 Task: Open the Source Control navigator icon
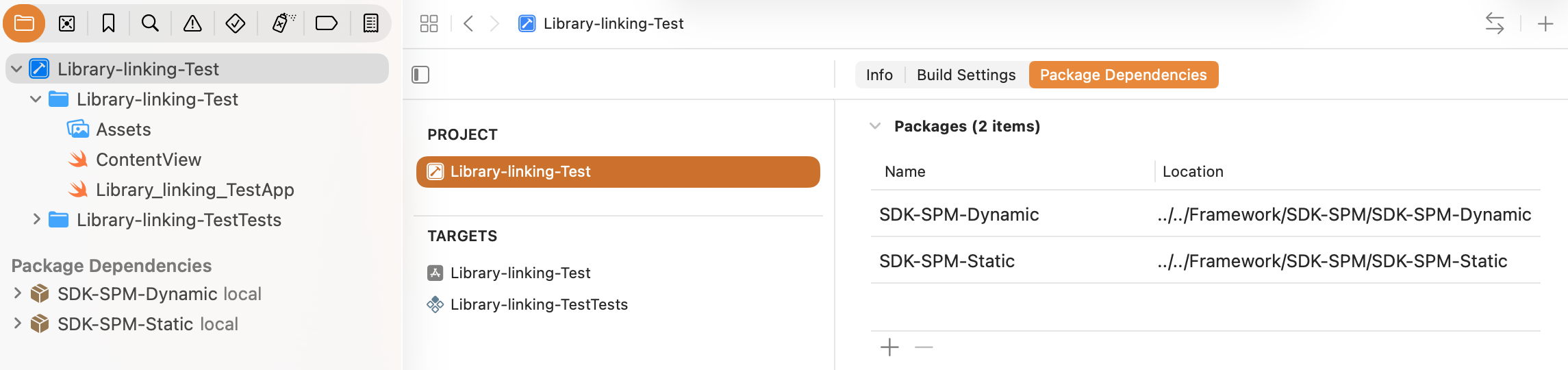click(66, 24)
